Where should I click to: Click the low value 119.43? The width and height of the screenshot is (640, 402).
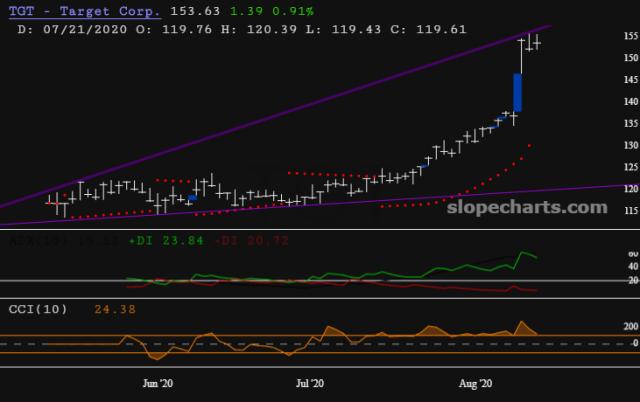pos(356,29)
